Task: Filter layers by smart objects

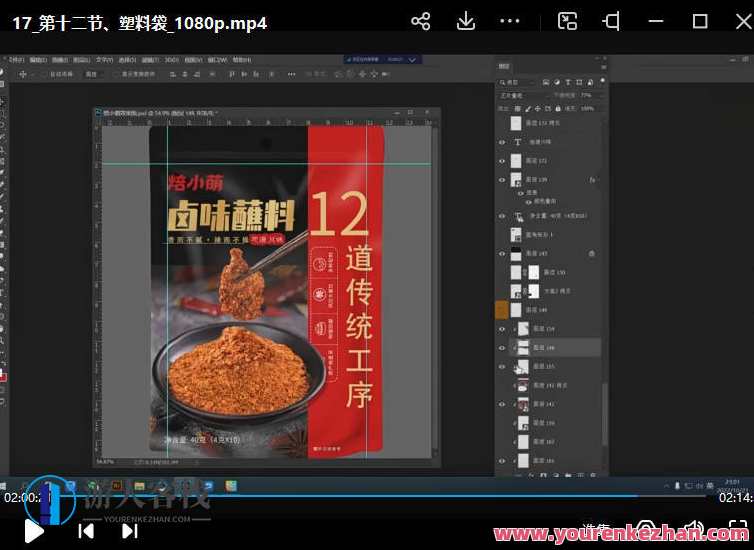Action: coord(591,83)
